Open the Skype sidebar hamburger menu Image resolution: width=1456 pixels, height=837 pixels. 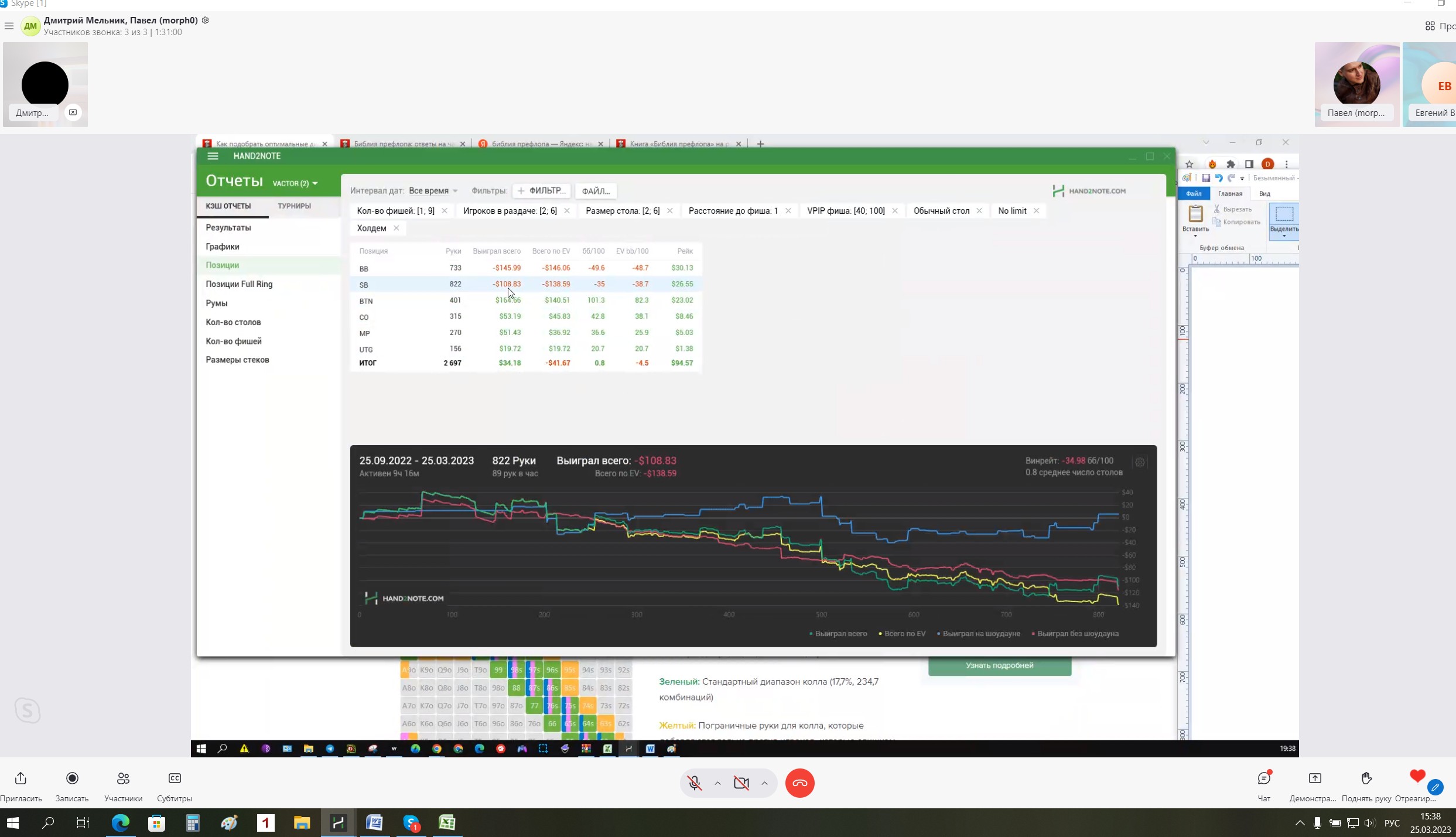[9, 26]
